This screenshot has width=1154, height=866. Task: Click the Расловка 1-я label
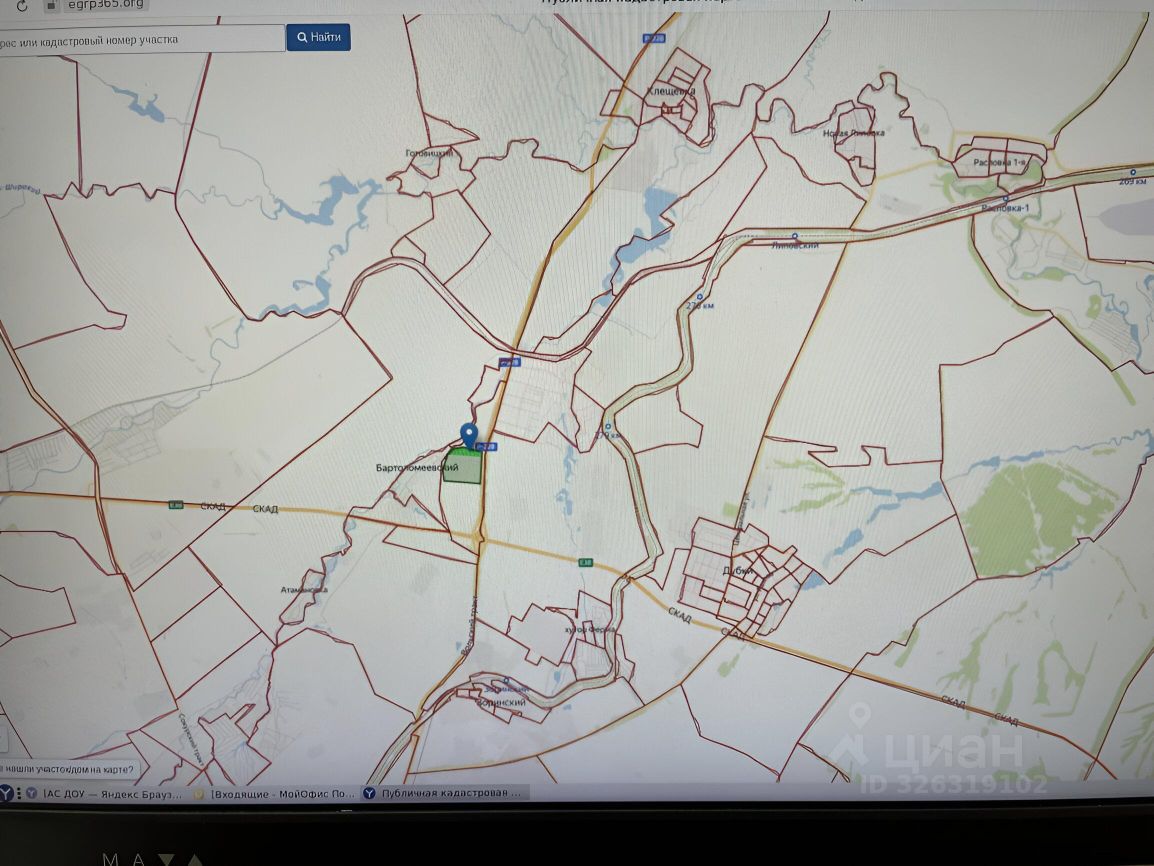coord(999,163)
